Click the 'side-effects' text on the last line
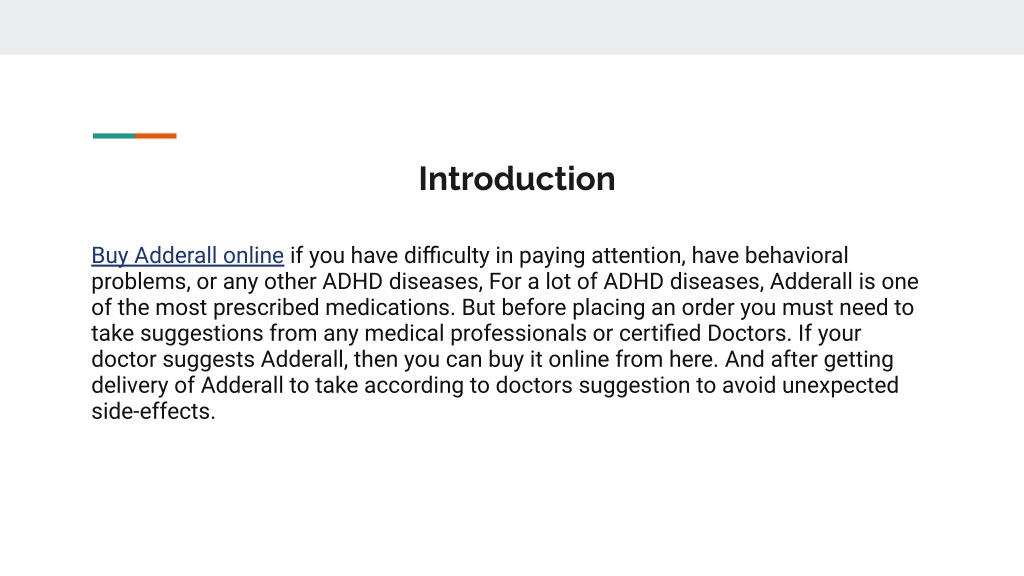 (x=153, y=411)
